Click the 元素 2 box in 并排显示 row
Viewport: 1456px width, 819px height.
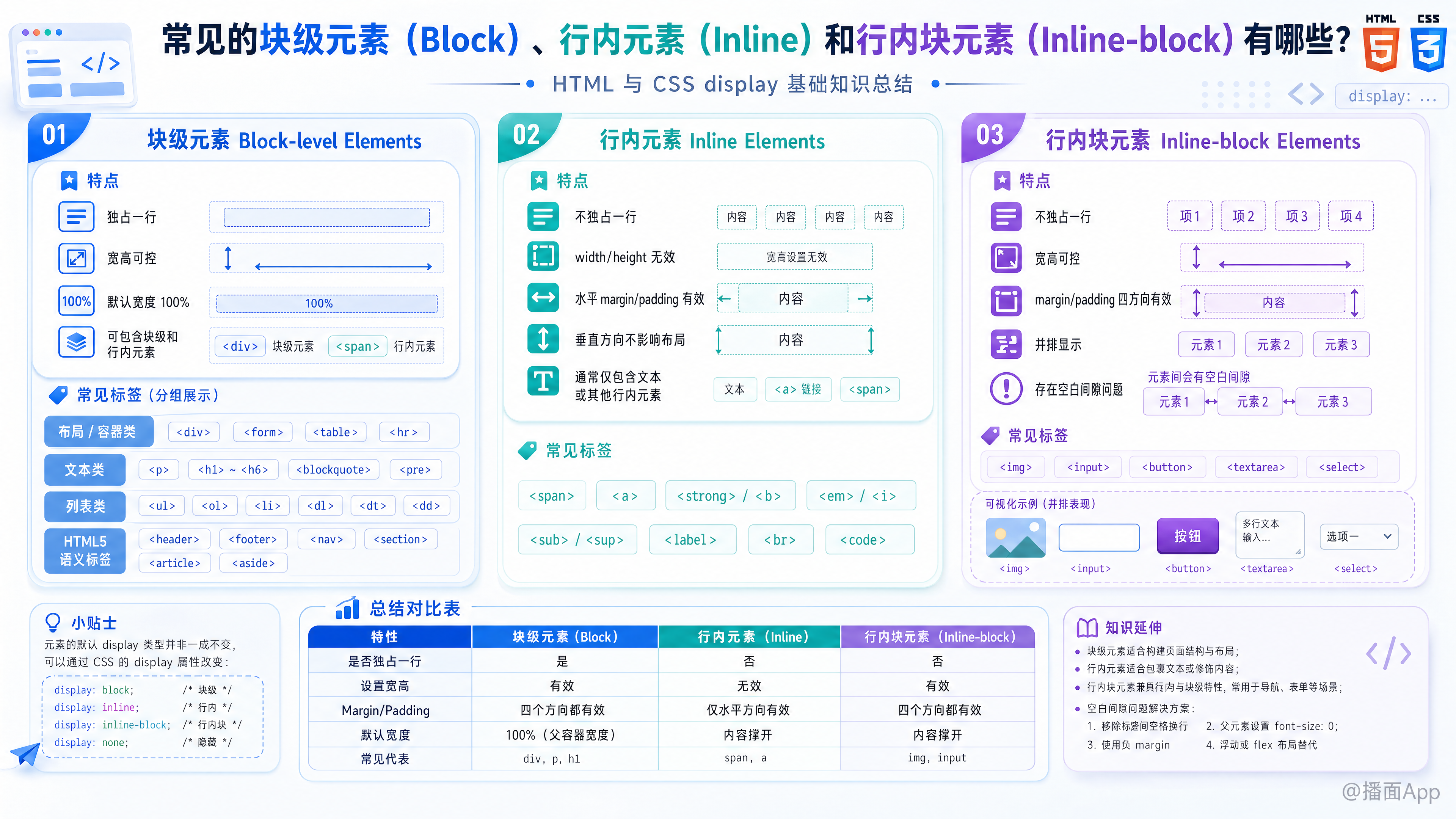[x=1274, y=345]
